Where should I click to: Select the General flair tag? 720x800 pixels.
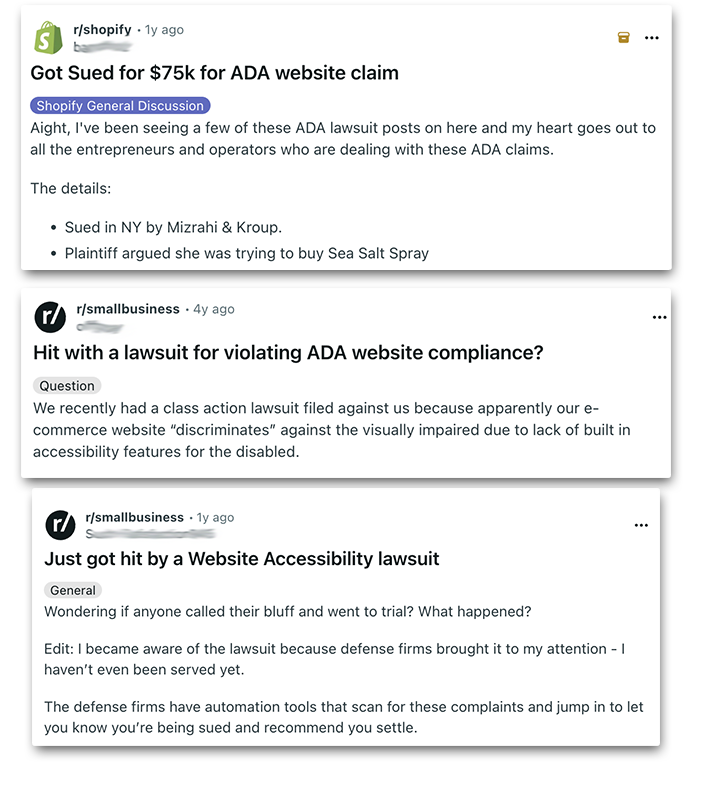(73, 590)
